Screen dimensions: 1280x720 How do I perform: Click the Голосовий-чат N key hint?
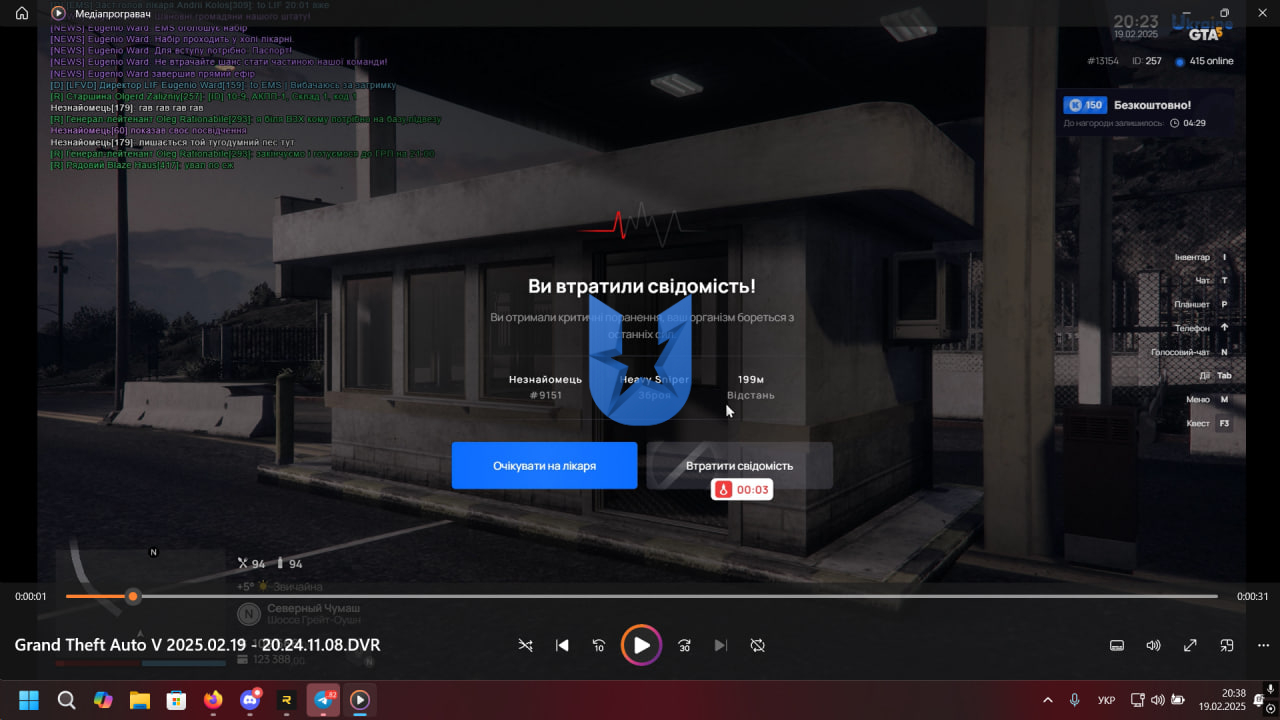[x=1192, y=352]
